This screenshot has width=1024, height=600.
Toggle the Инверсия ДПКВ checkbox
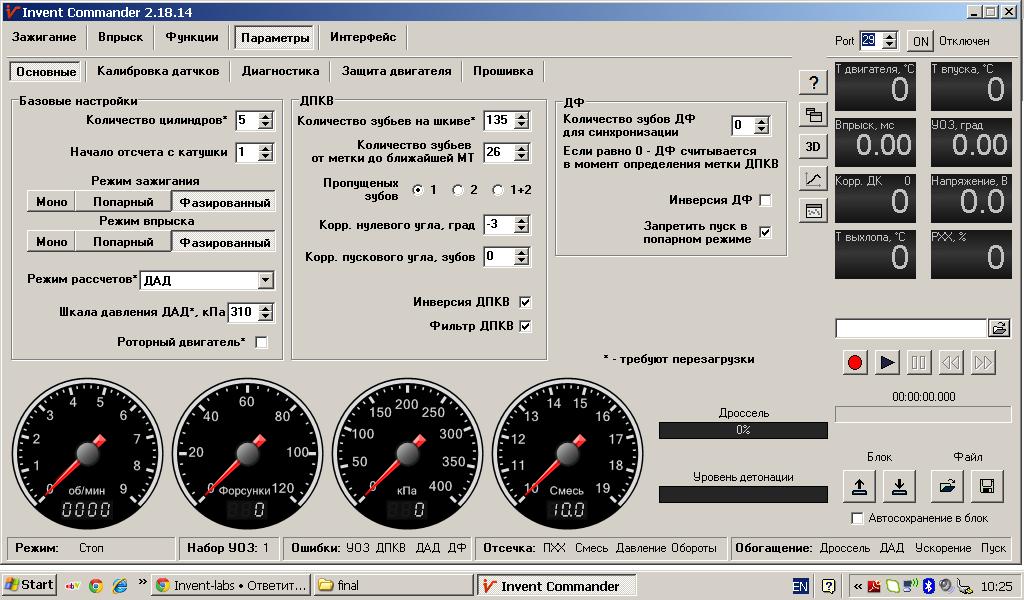pyautogui.click(x=525, y=302)
